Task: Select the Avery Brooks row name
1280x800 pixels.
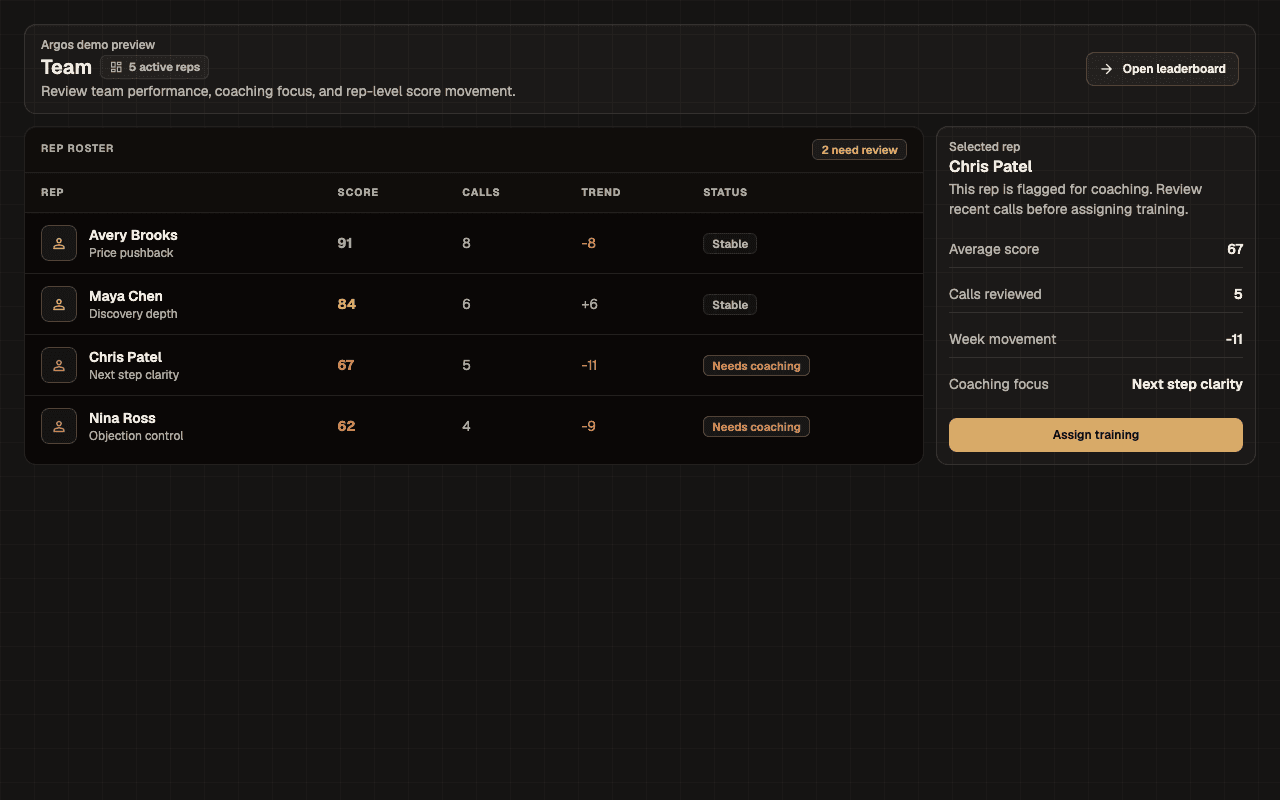Action: 133,235
